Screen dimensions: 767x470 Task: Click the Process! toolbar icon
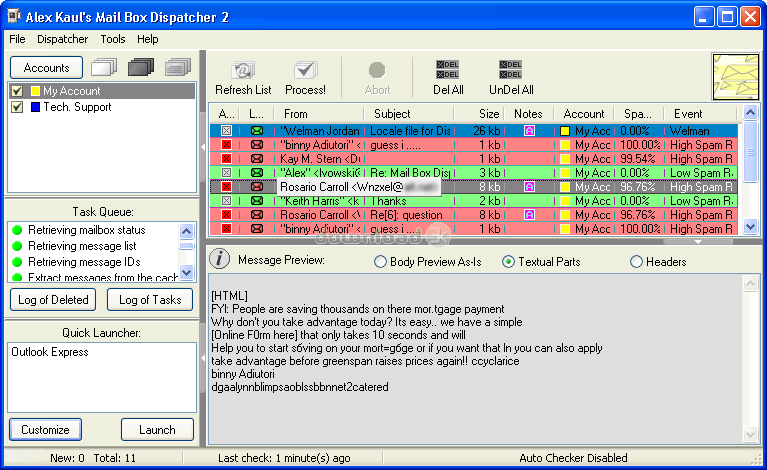point(305,72)
